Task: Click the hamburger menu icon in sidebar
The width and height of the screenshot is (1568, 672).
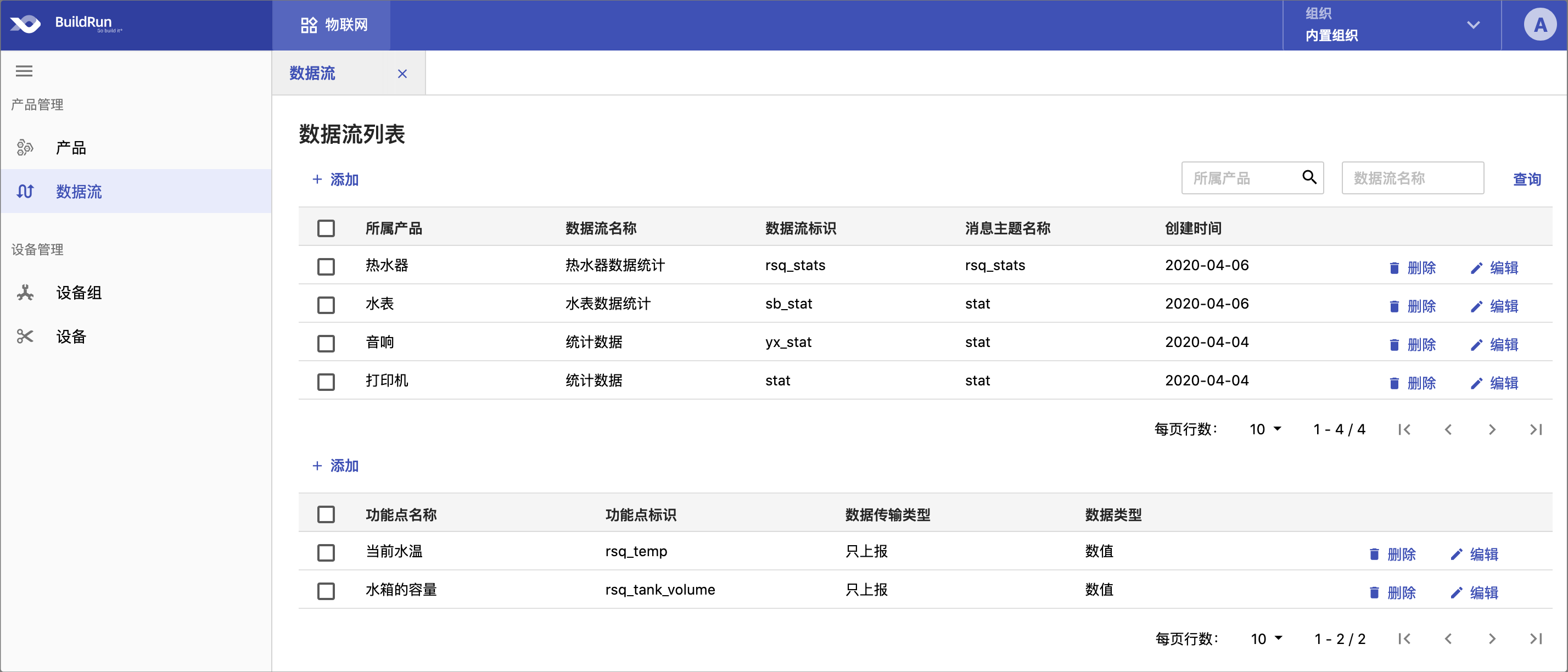Action: [24, 71]
